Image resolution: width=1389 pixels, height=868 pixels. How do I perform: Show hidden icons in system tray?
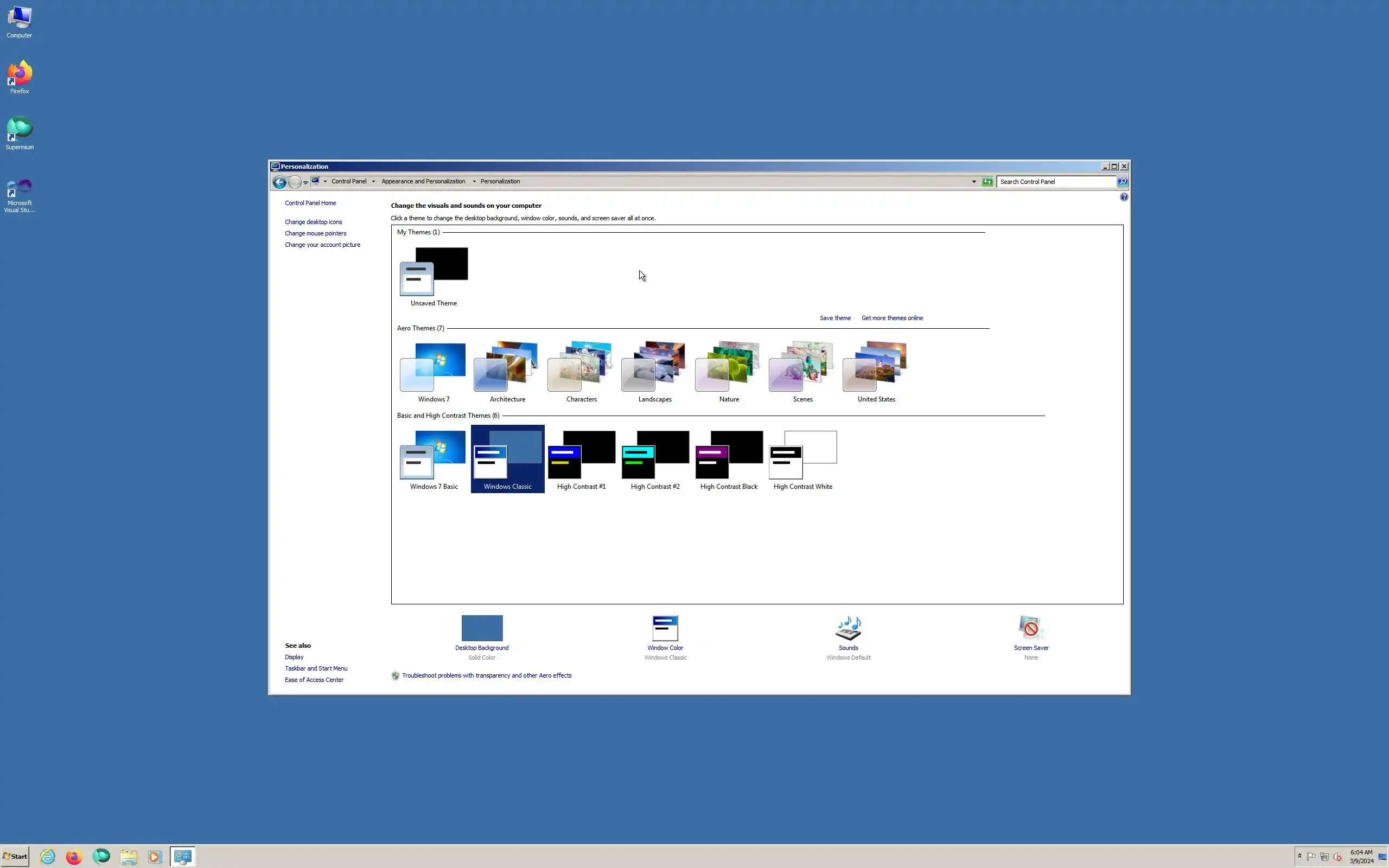coord(1299,856)
